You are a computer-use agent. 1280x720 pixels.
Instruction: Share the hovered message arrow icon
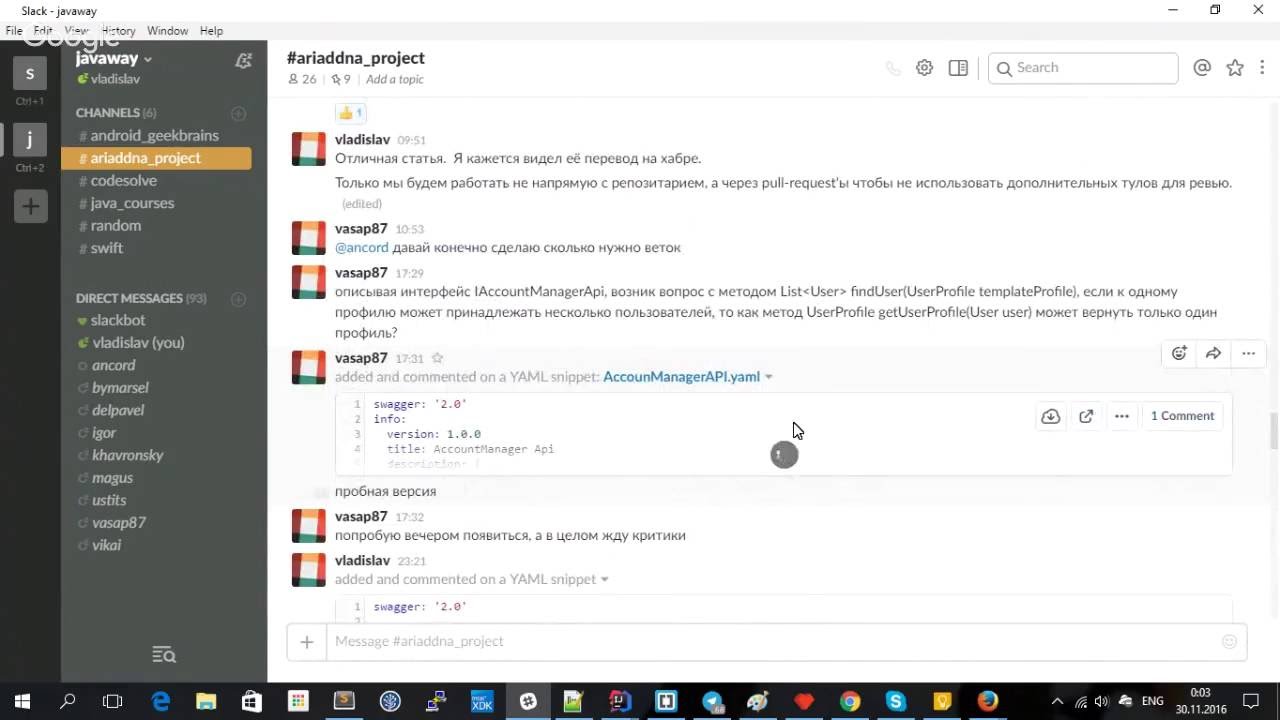[x=1213, y=353]
